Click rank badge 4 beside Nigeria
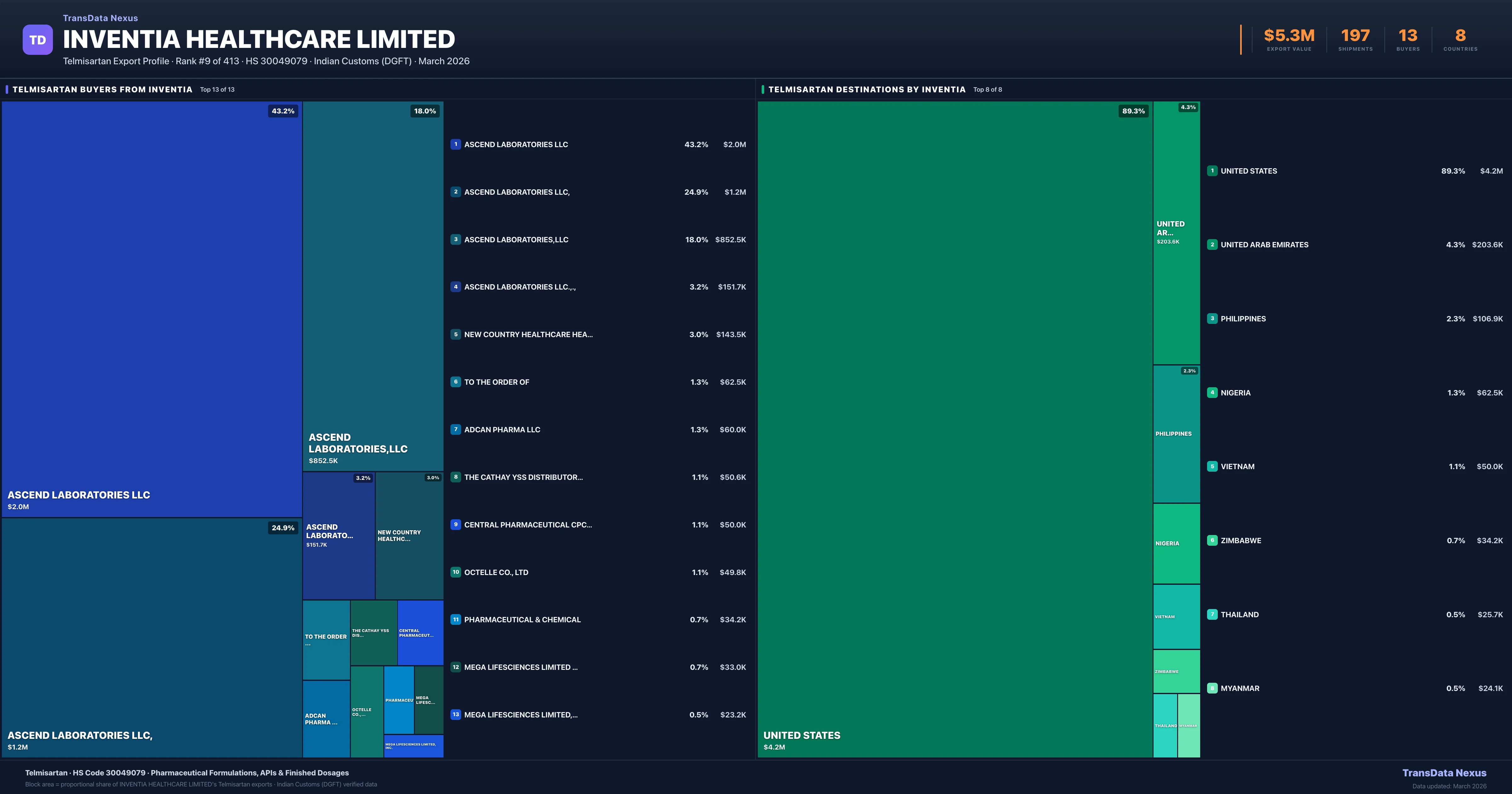Image resolution: width=1512 pixels, height=794 pixels. tap(1212, 392)
